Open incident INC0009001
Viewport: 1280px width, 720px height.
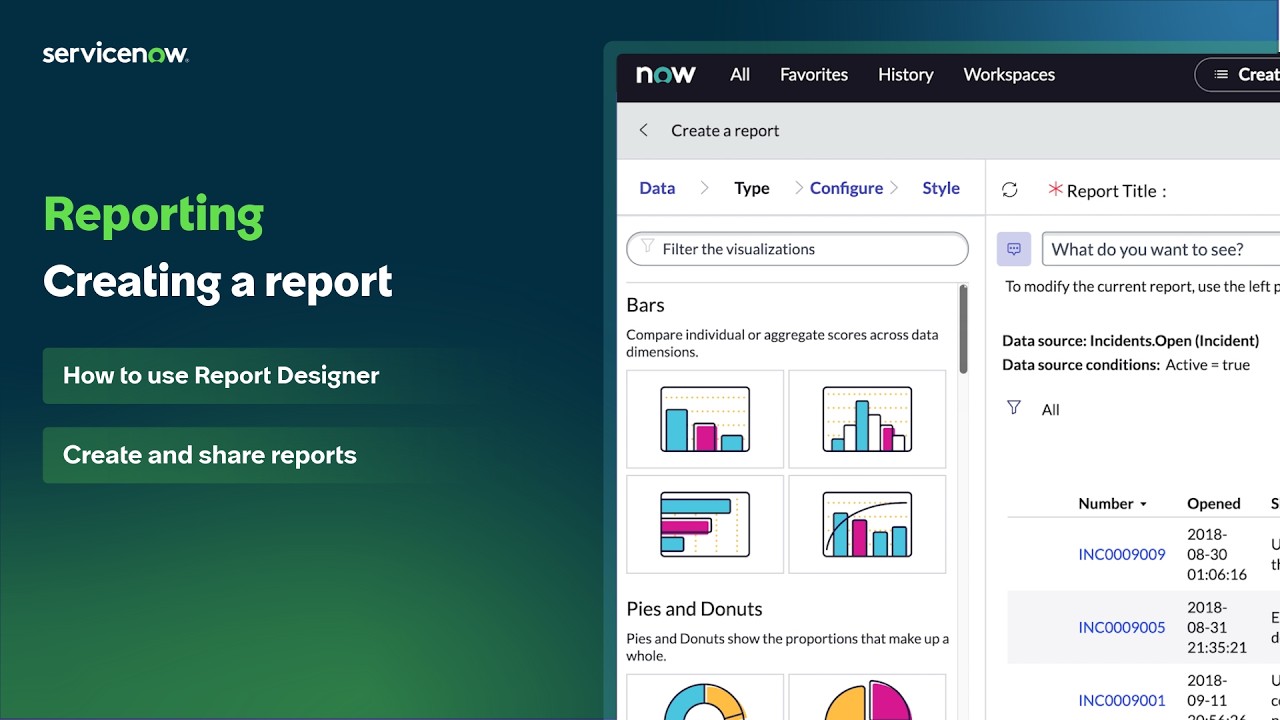[x=1122, y=700]
